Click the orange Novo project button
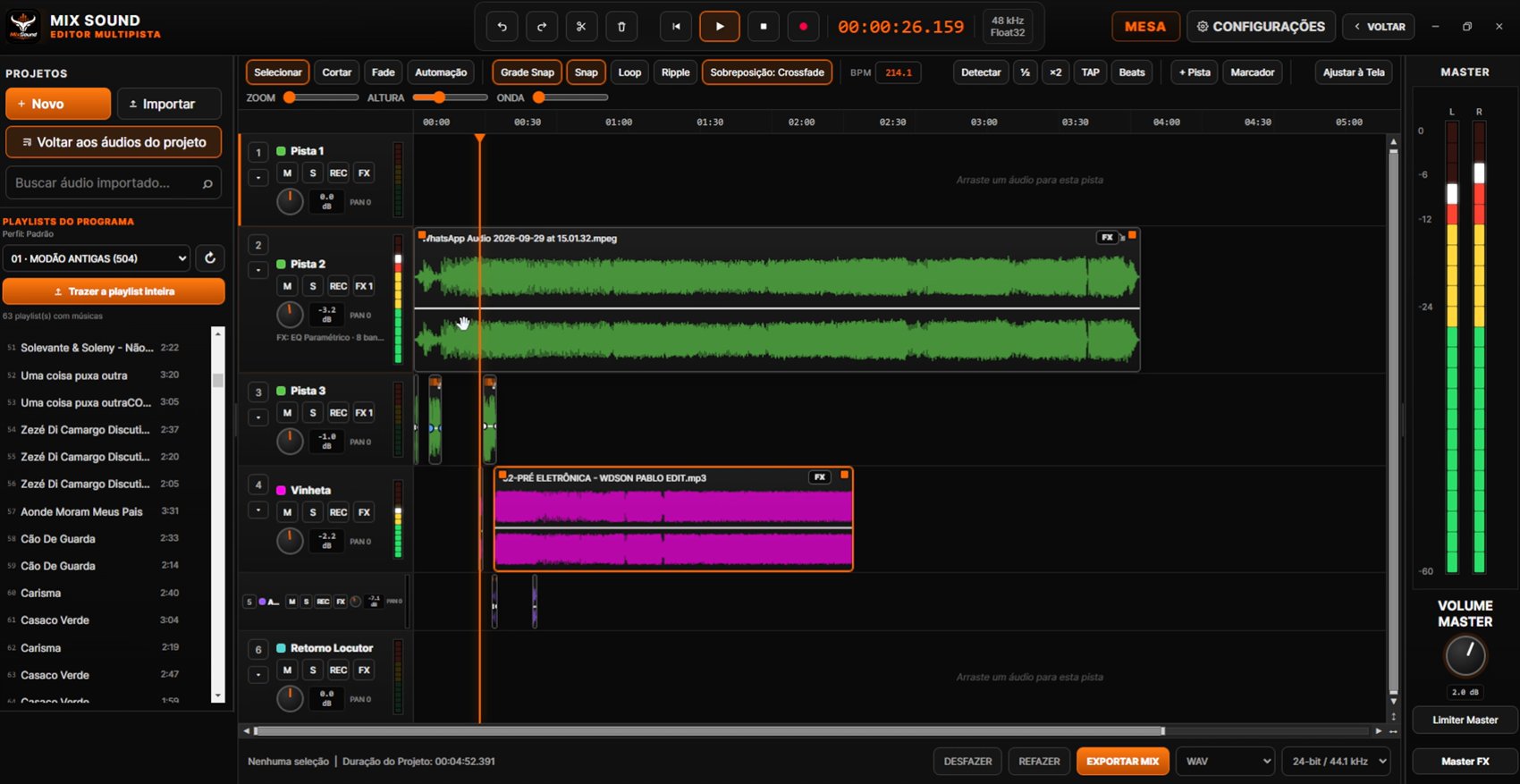 [x=58, y=104]
